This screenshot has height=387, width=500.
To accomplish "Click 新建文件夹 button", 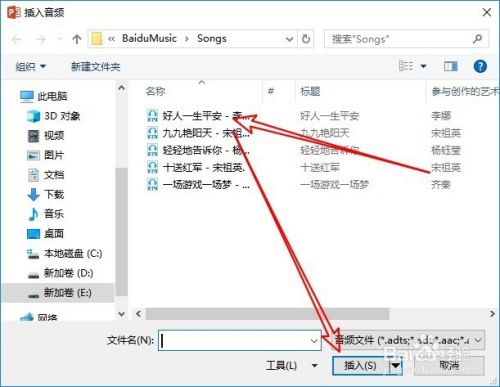I will (95, 67).
